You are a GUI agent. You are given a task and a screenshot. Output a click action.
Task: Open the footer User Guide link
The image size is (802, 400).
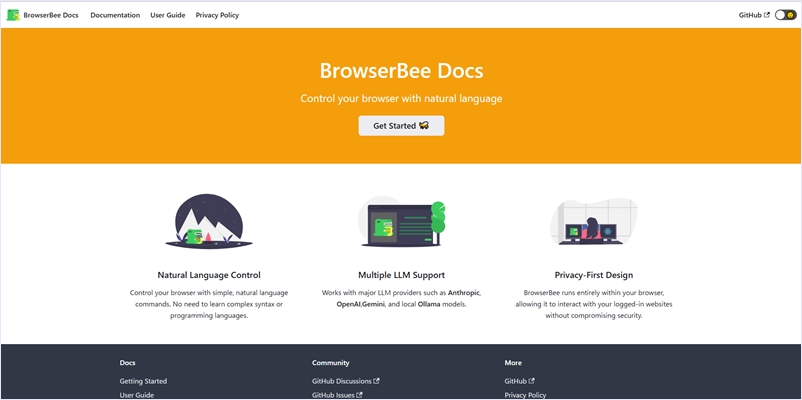tap(137, 395)
